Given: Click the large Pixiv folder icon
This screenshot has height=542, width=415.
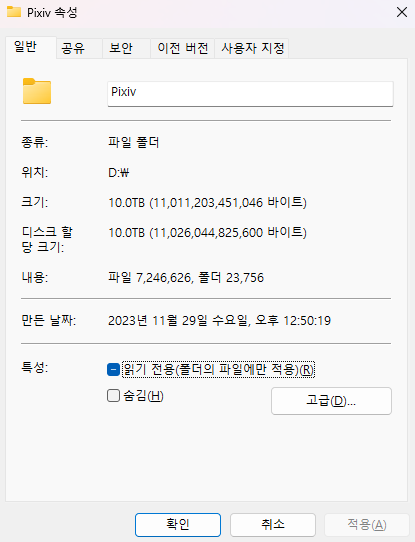Looking at the screenshot, I should coord(37,91).
